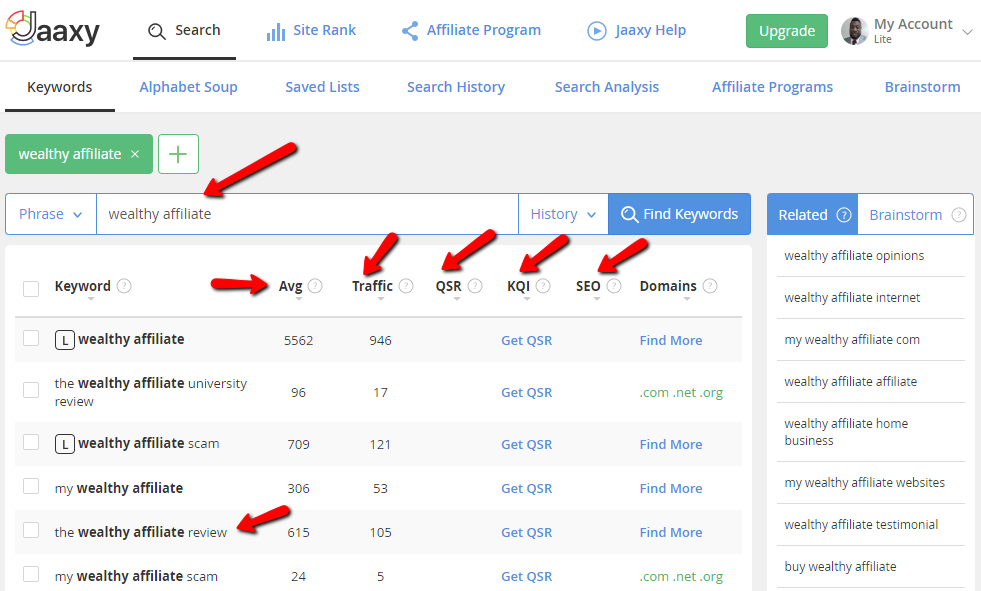Select related term wealthy affiliate opinions

tap(854, 255)
